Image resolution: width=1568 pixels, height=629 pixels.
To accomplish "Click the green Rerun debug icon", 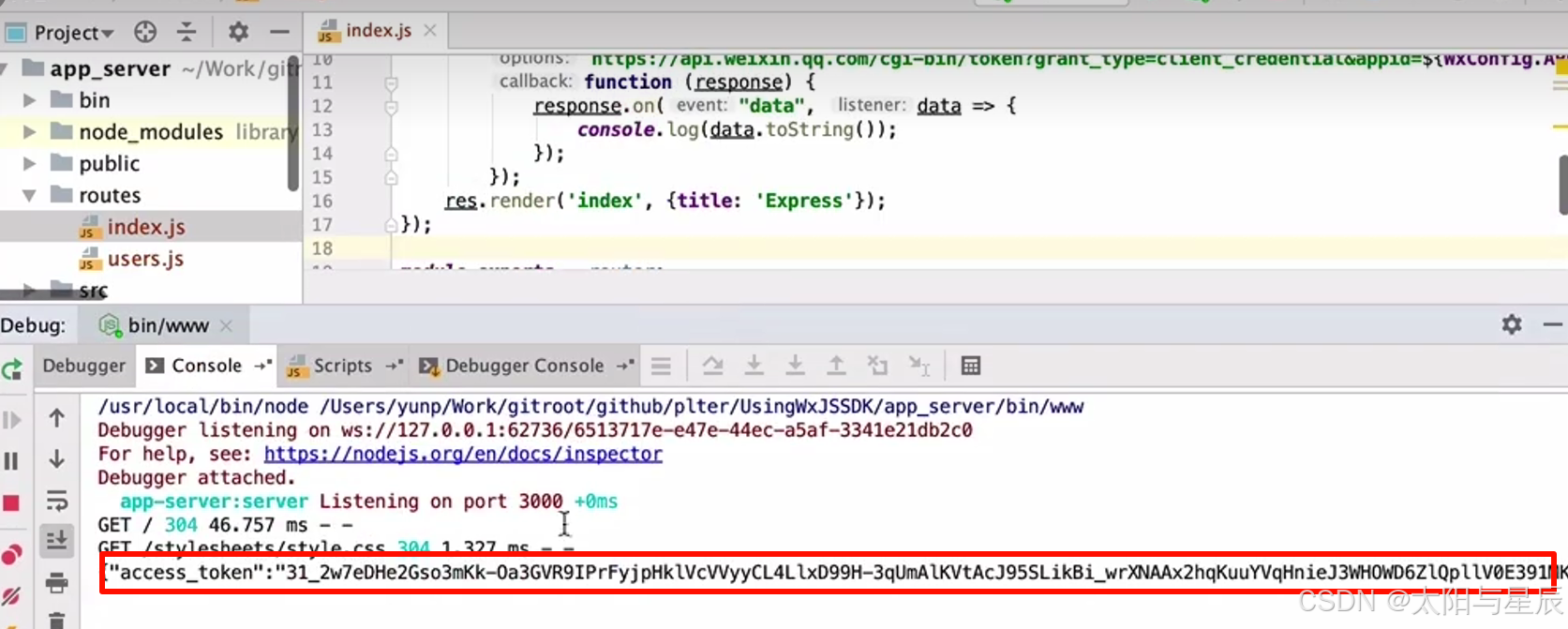I will coord(12,370).
